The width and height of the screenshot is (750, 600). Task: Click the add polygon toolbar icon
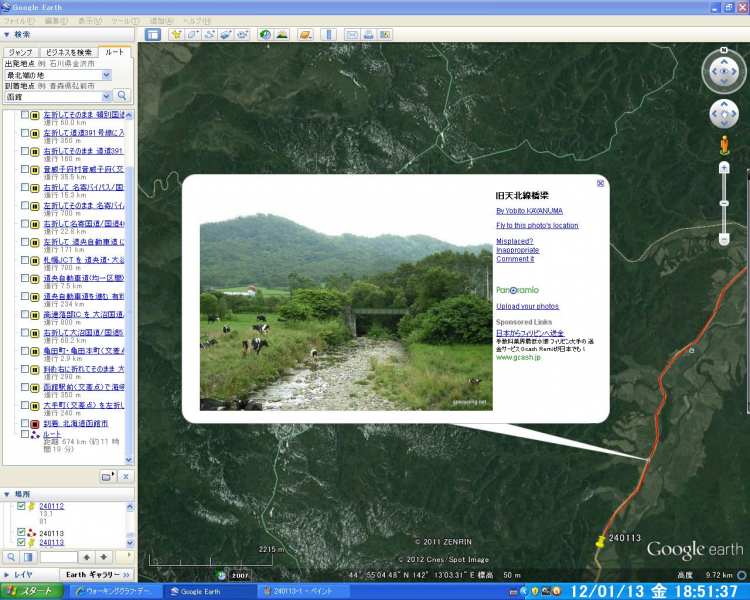click(193, 34)
